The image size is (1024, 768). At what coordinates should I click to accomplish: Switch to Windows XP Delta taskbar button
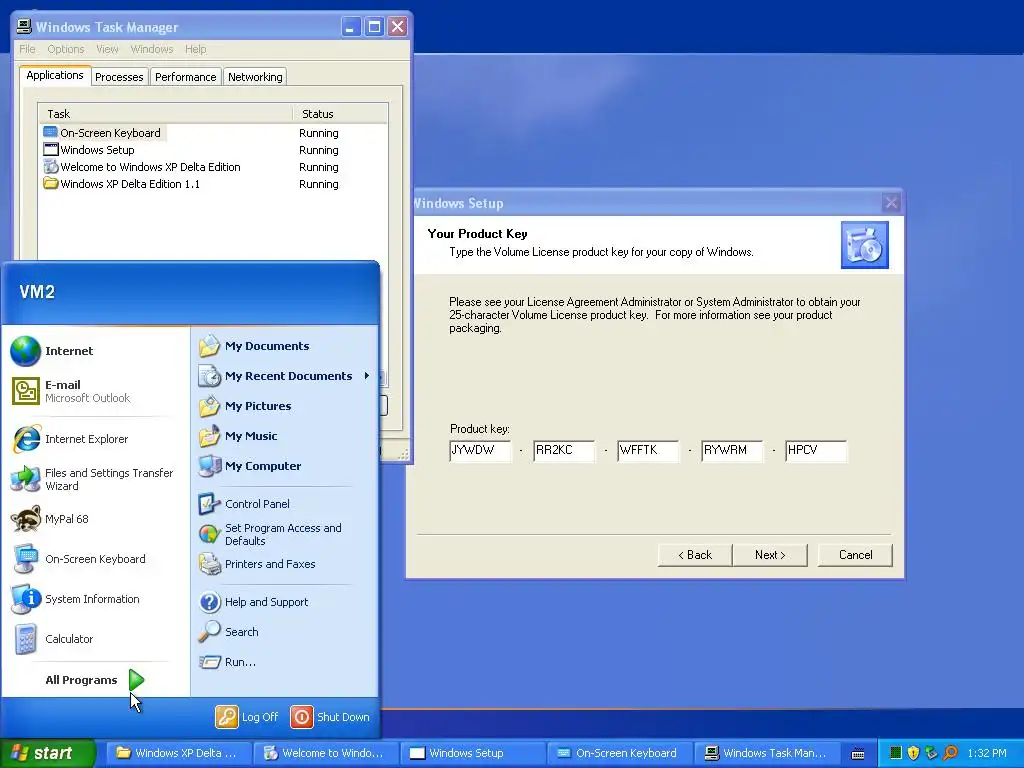tap(178, 753)
